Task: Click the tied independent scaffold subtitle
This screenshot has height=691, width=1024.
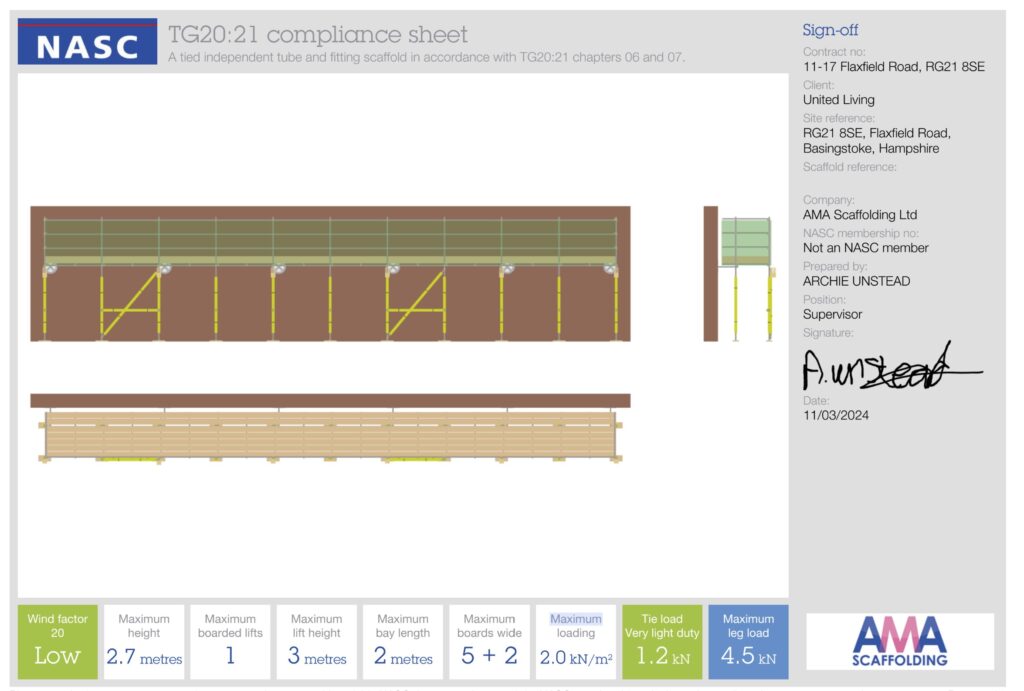Action: click(x=426, y=57)
